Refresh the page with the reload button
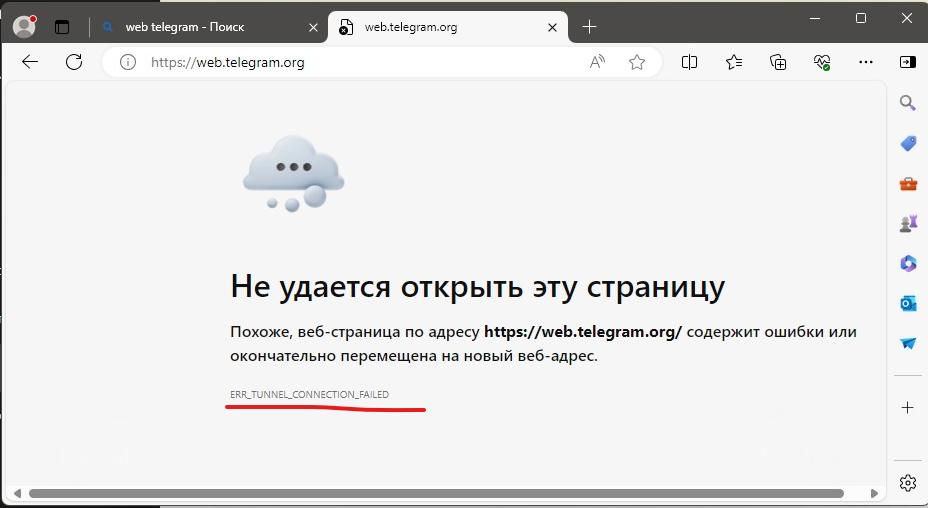Viewport: 928px width, 508px height. coord(74,62)
